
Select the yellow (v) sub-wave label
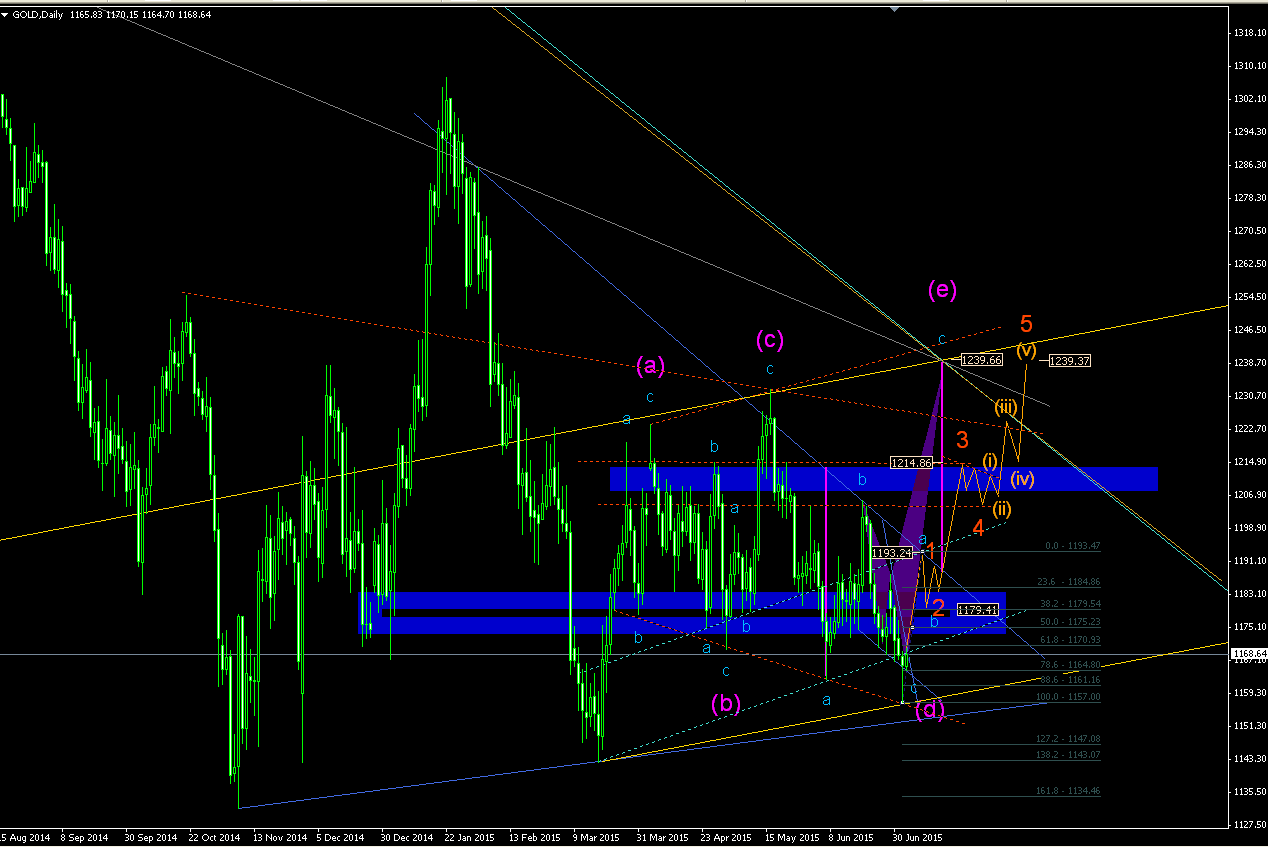coord(1026,350)
